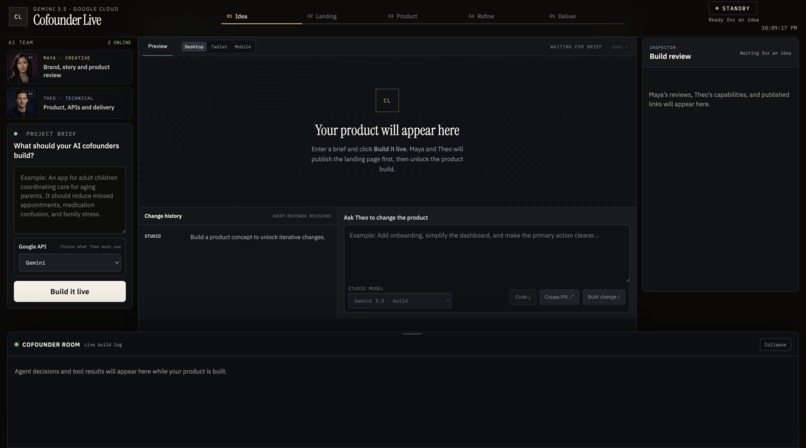Go to the 01 Idea step
Viewport: 806px width, 448px height.
tap(237, 16)
